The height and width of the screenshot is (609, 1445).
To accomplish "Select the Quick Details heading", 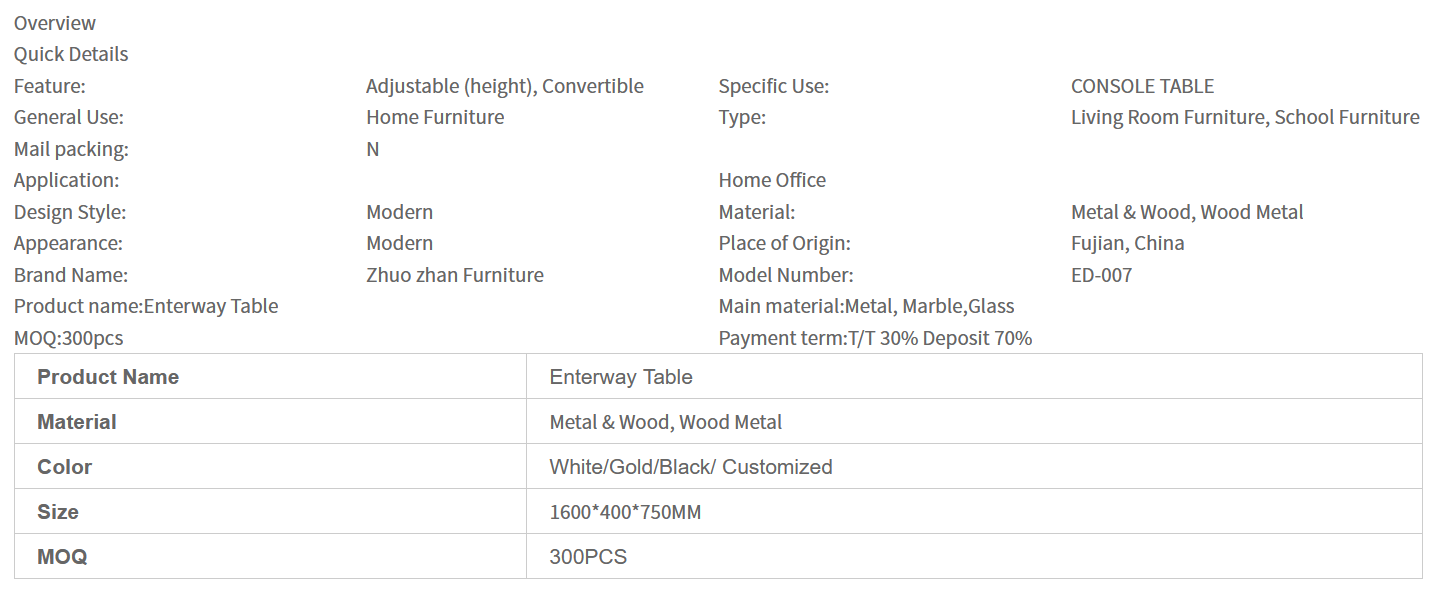I will pos(71,54).
